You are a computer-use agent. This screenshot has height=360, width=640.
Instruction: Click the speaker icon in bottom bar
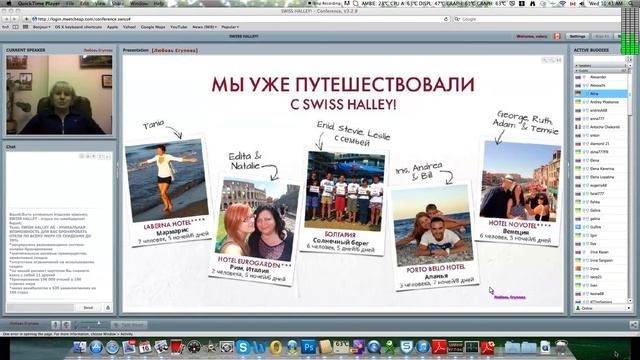click(66, 325)
